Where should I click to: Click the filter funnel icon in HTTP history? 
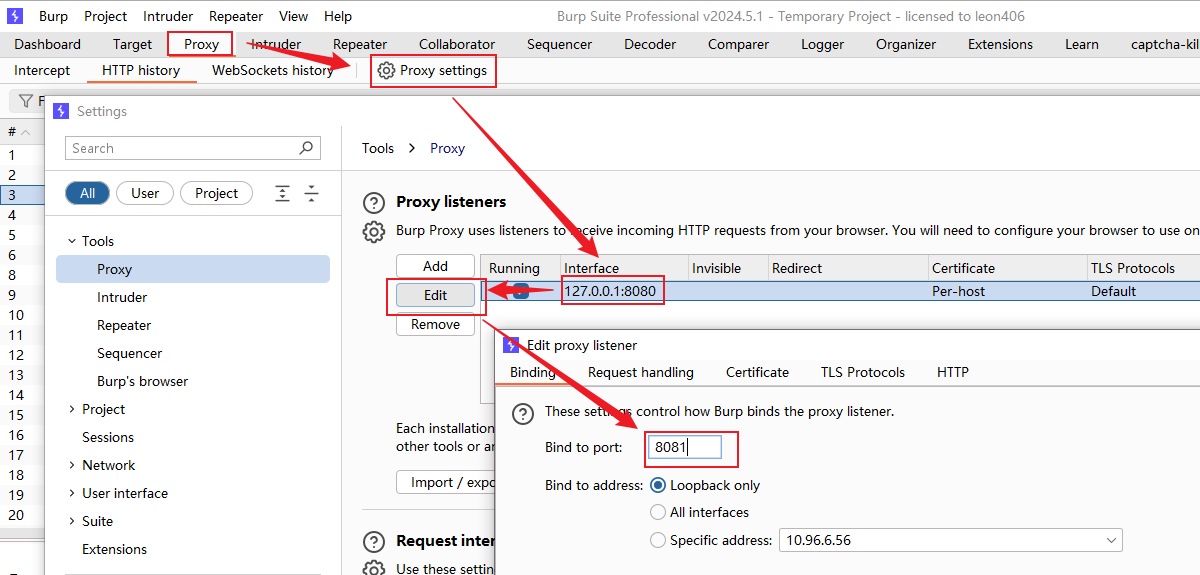(x=26, y=101)
